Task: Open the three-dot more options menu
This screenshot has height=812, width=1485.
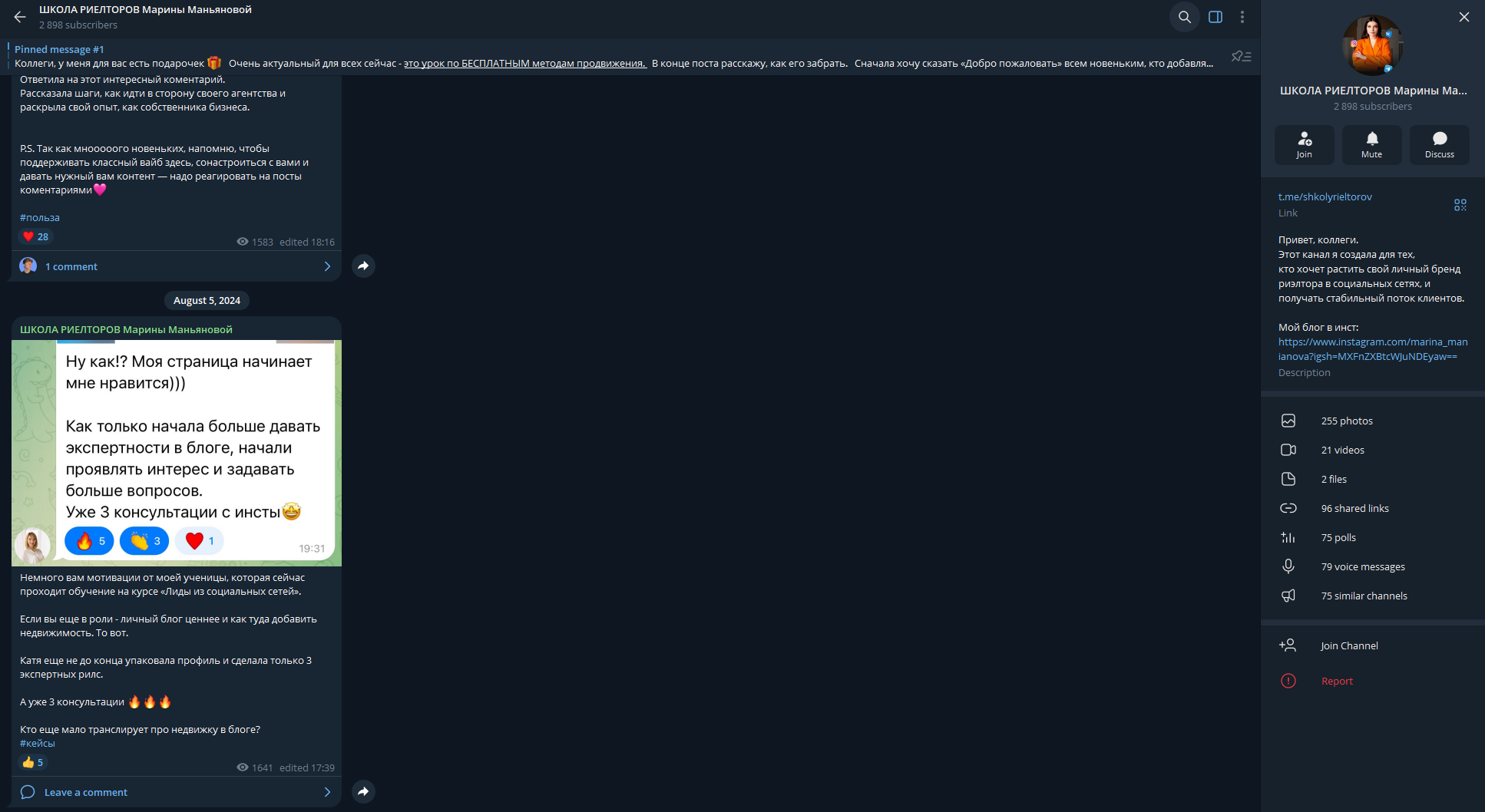Action: click(1242, 17)
